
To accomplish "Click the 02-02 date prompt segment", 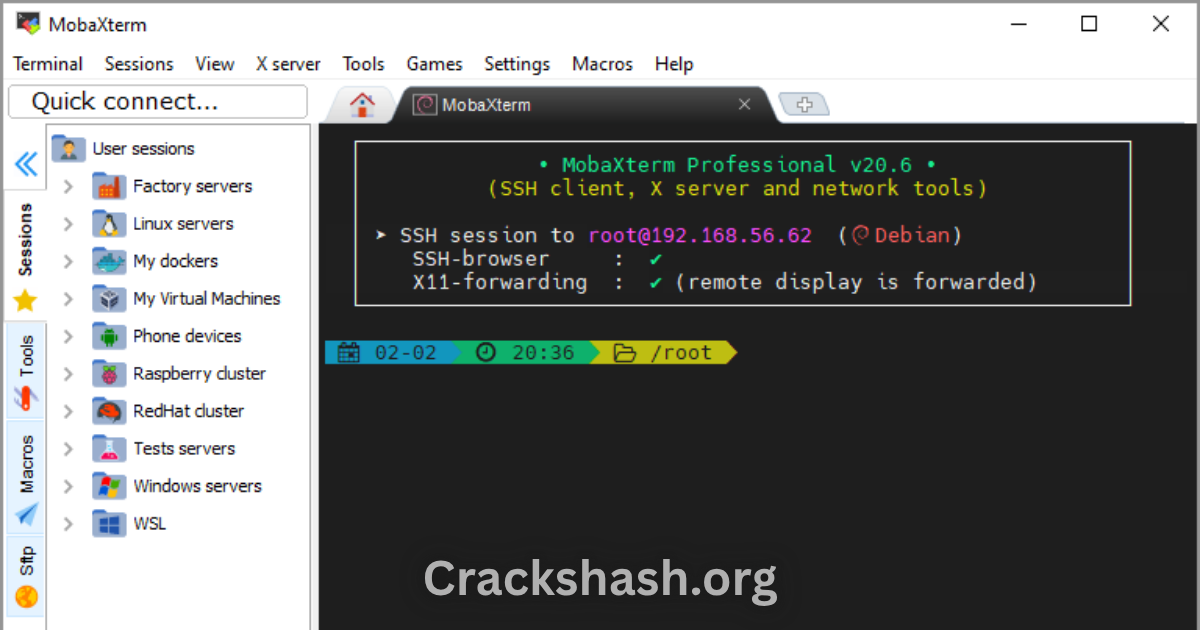I will [392, 352].
